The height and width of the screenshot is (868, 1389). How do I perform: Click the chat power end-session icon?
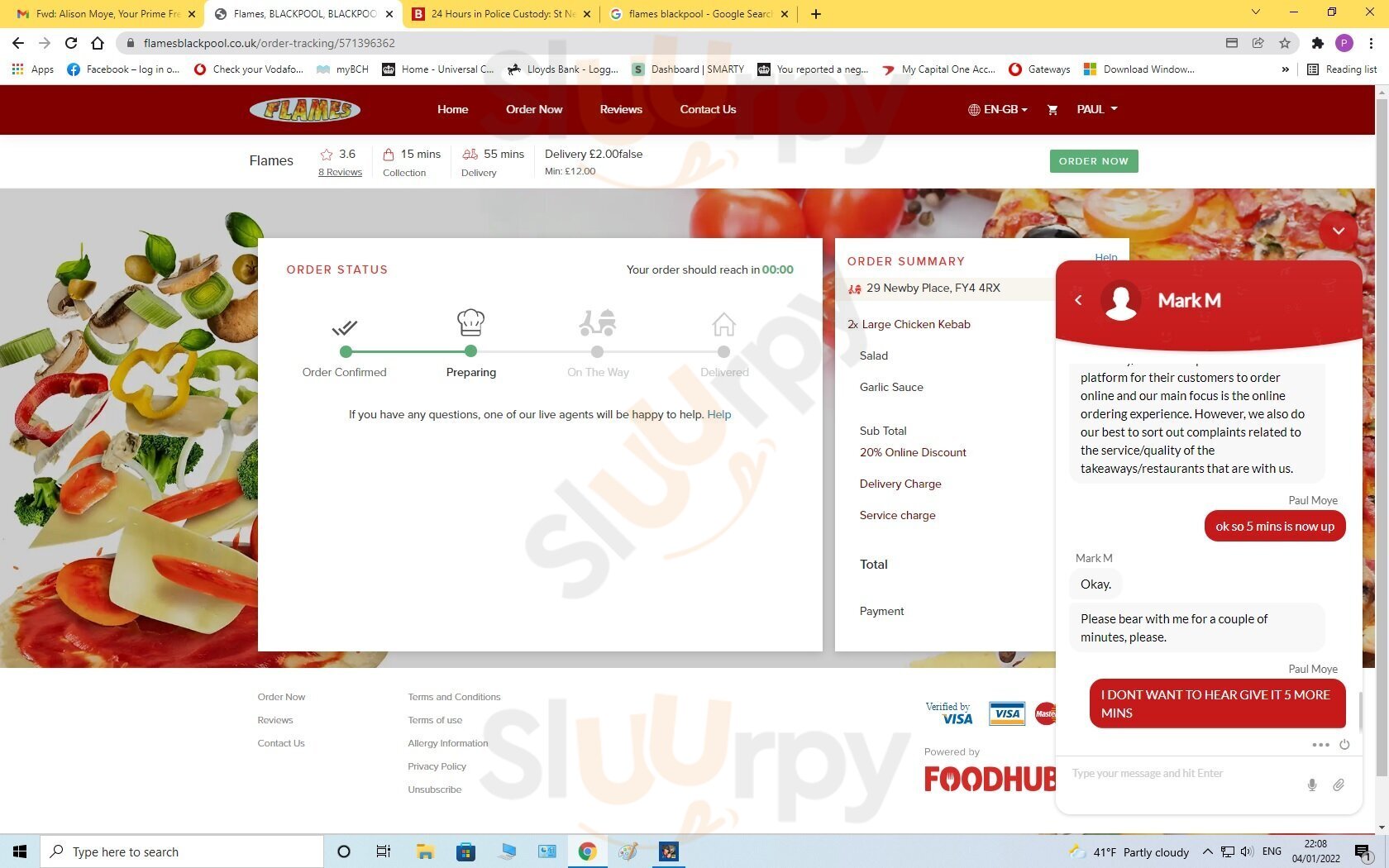coord(1344,744)
